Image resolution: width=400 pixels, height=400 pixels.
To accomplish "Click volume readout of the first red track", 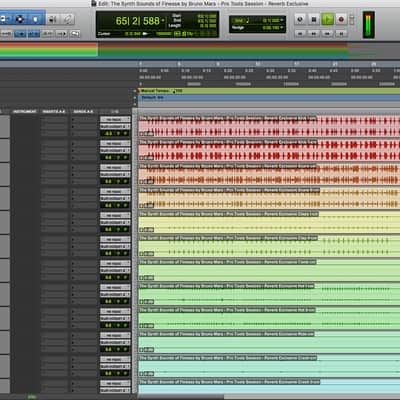I will coord(109,134).
